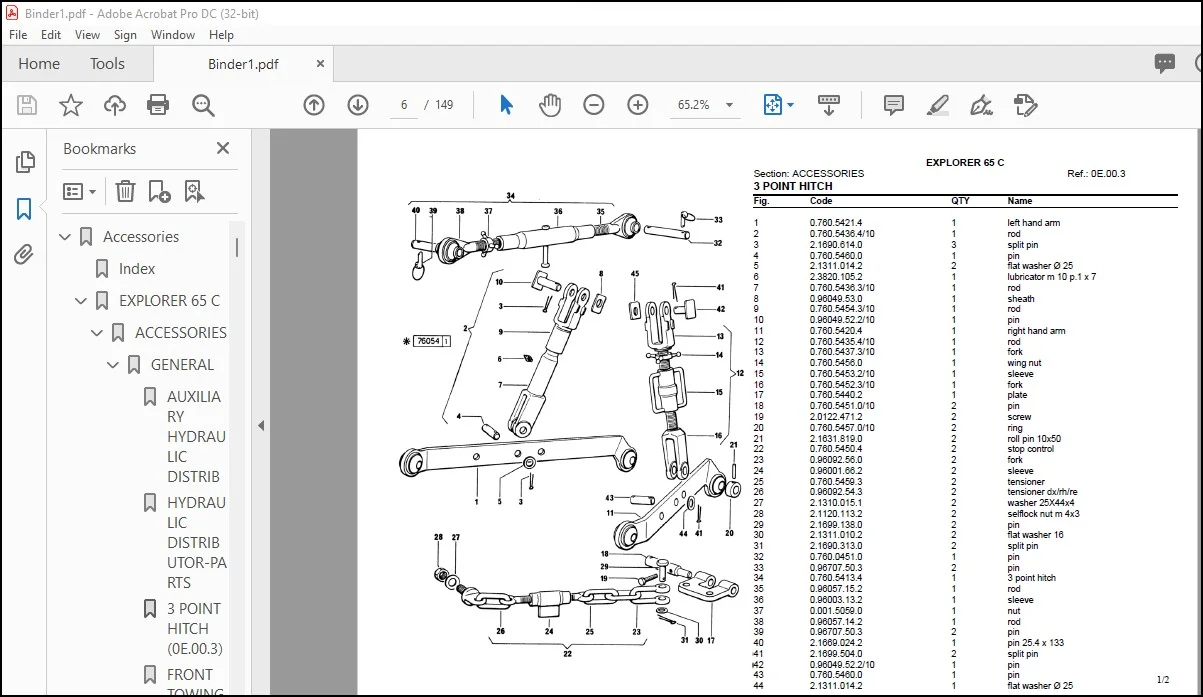Viewport: 1203px width, 697px height.
Task: Delete the selected bookmark with trash icon
Action: [125, 191]
